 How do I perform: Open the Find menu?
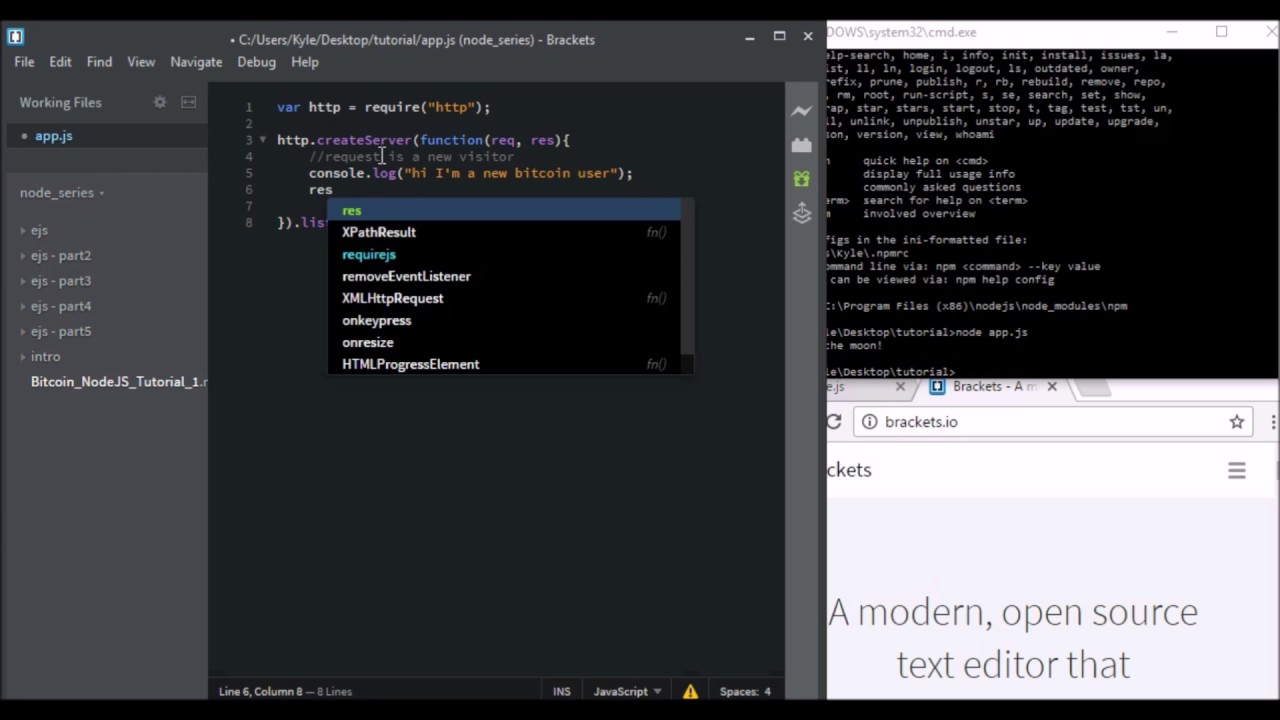(99, 62)
